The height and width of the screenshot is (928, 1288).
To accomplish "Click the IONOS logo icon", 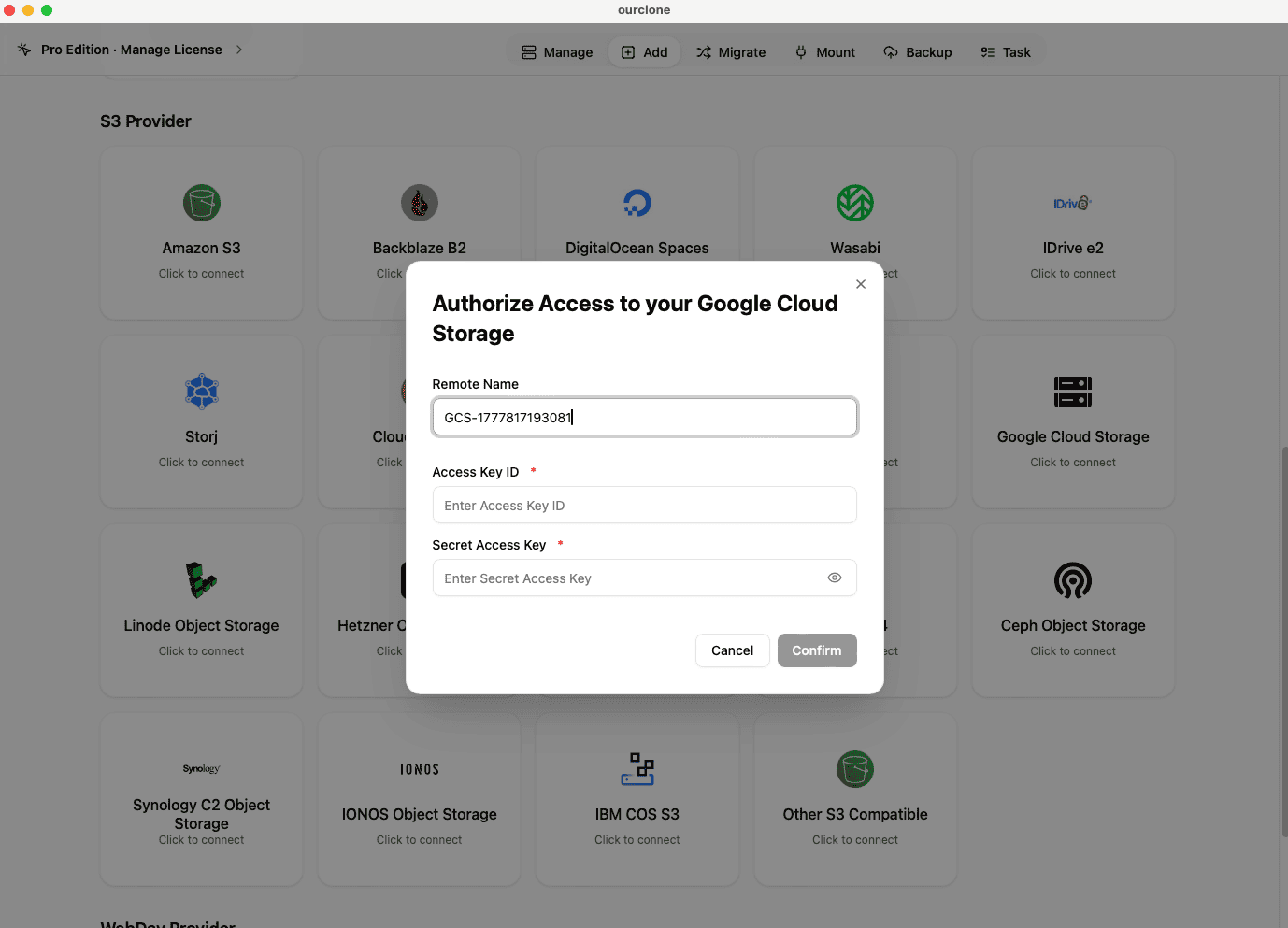I will tap(420, 769).
